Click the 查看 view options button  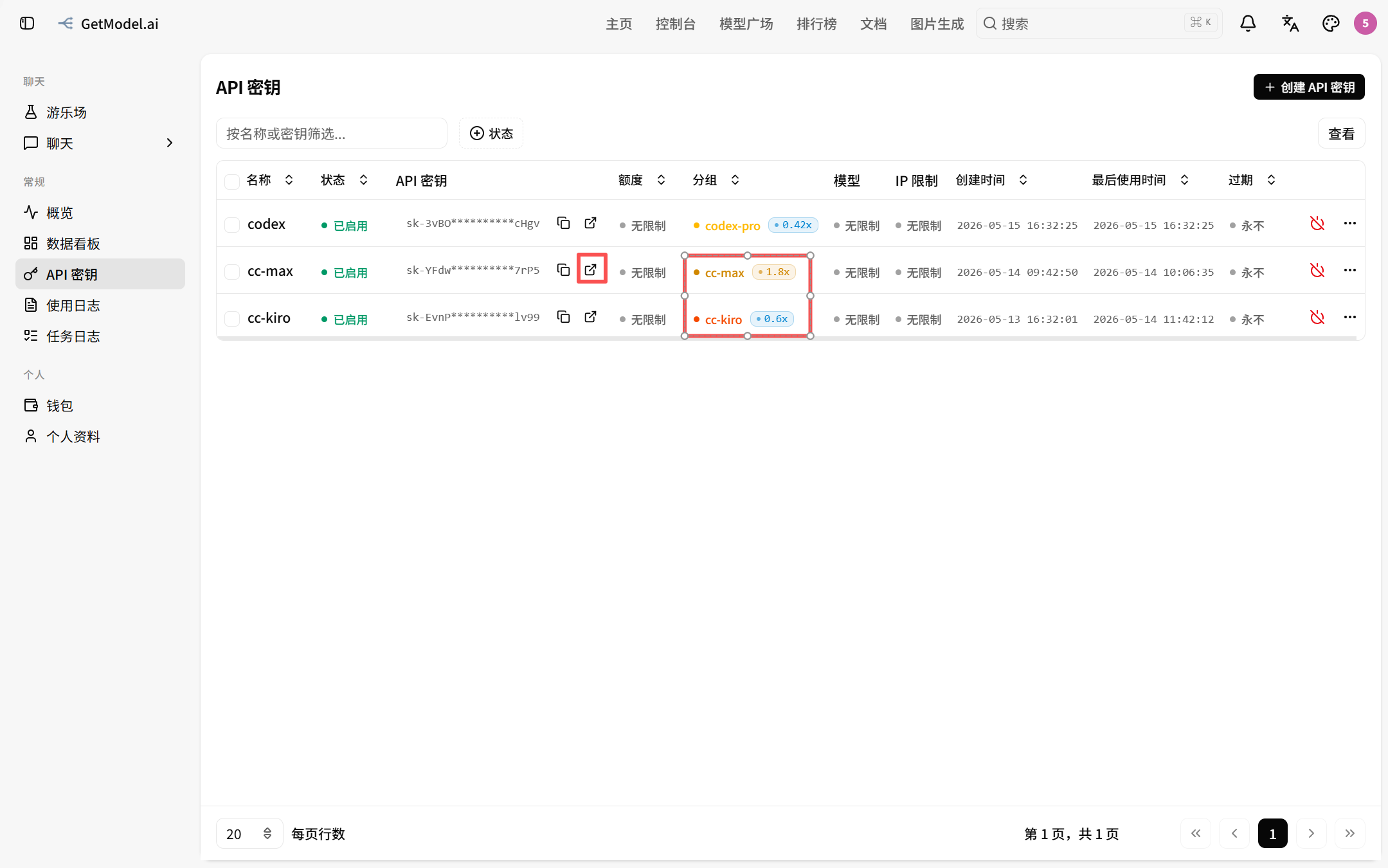point(1341,133)
